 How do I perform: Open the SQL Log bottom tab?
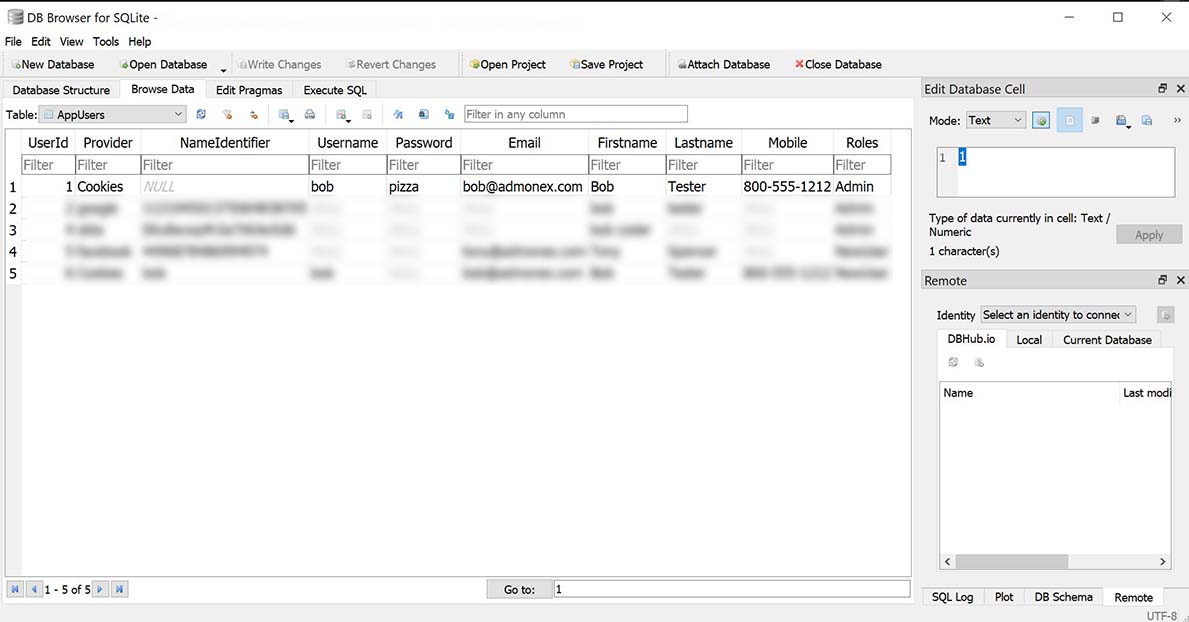coord(952,597)
